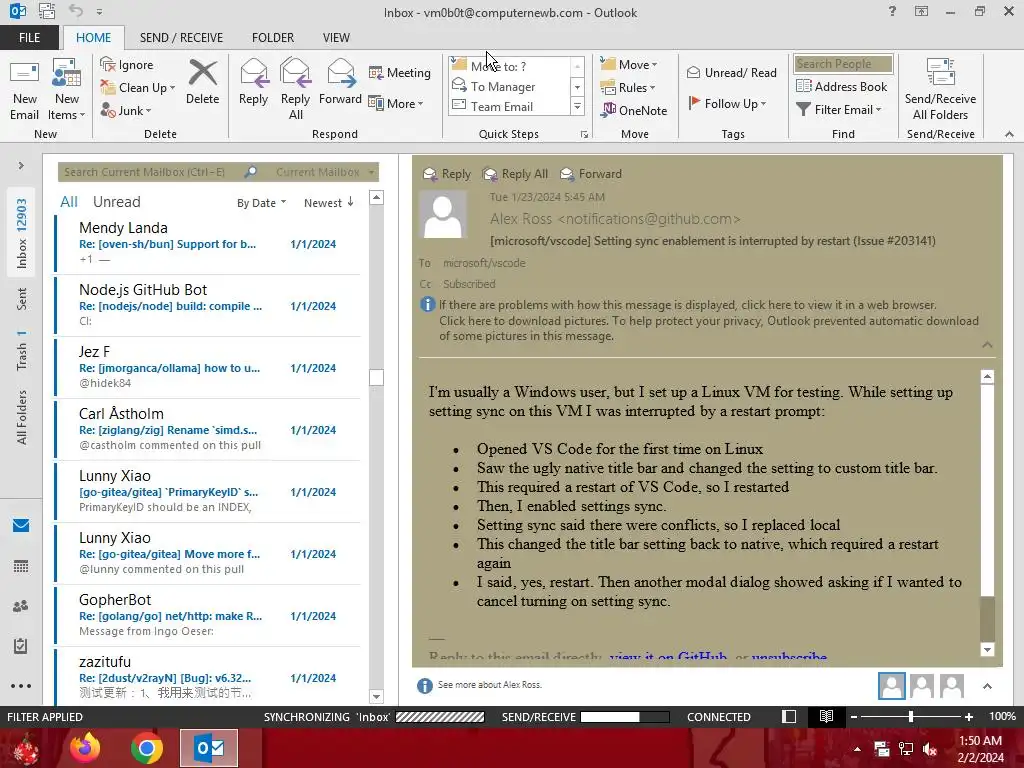The image size is (1024, 768).
Task: Switch to Mail view
Action: 21,526
